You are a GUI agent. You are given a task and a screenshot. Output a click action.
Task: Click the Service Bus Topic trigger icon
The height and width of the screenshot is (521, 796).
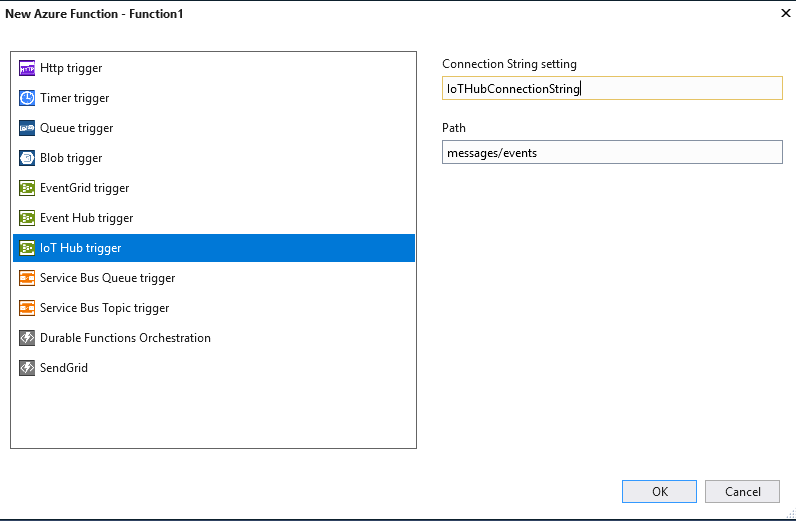coord(27,308)
